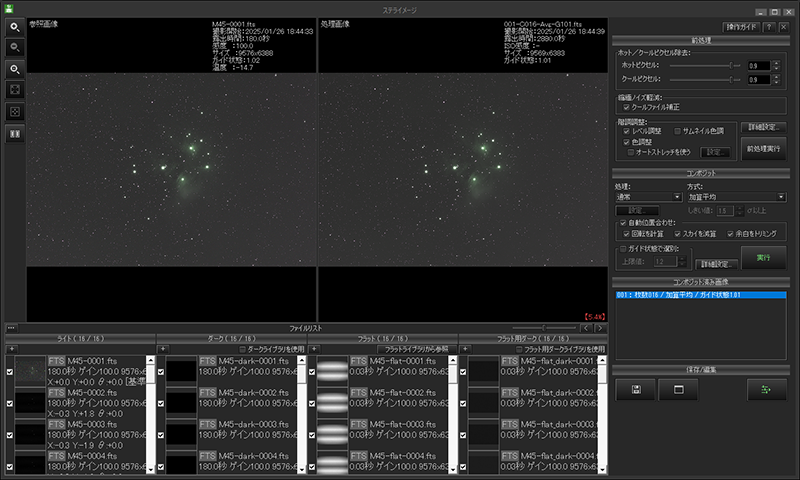Viewport: 800px width, 480px height.
Task: Toggle 余白をトリミング checkbox
Action: pos(730,234)
